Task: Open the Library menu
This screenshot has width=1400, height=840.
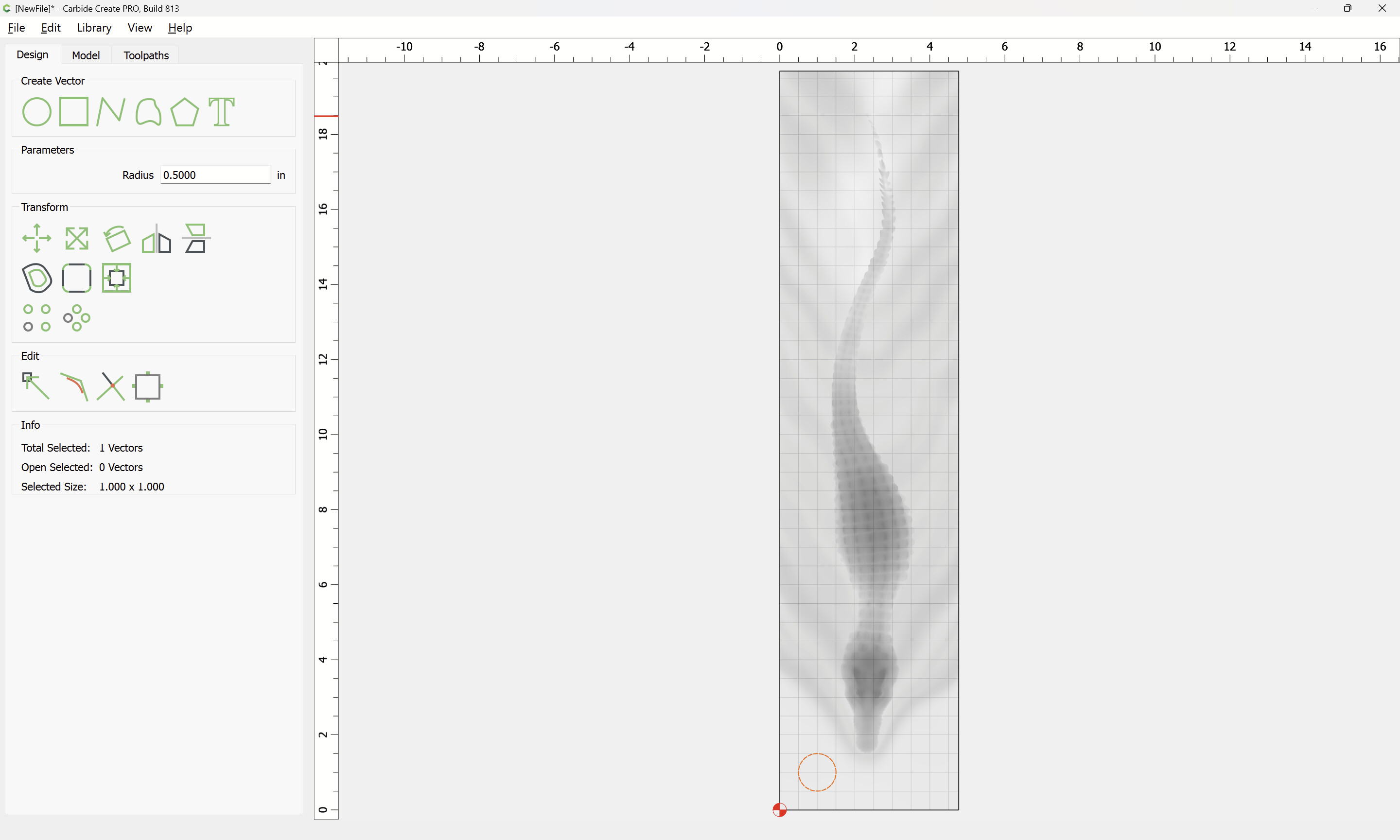Action: [94, 28]
